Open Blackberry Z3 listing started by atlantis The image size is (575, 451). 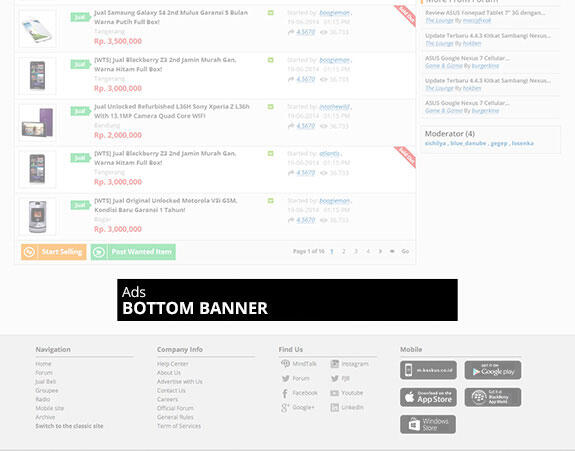click(165, 158)
